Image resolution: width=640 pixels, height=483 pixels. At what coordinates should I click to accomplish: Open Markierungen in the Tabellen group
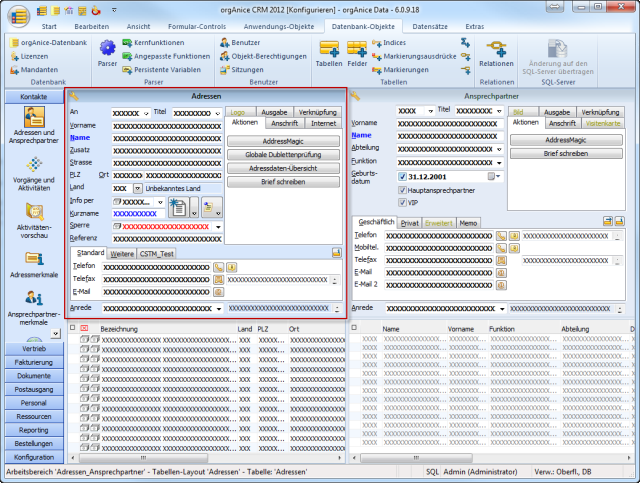coord(400,70)
